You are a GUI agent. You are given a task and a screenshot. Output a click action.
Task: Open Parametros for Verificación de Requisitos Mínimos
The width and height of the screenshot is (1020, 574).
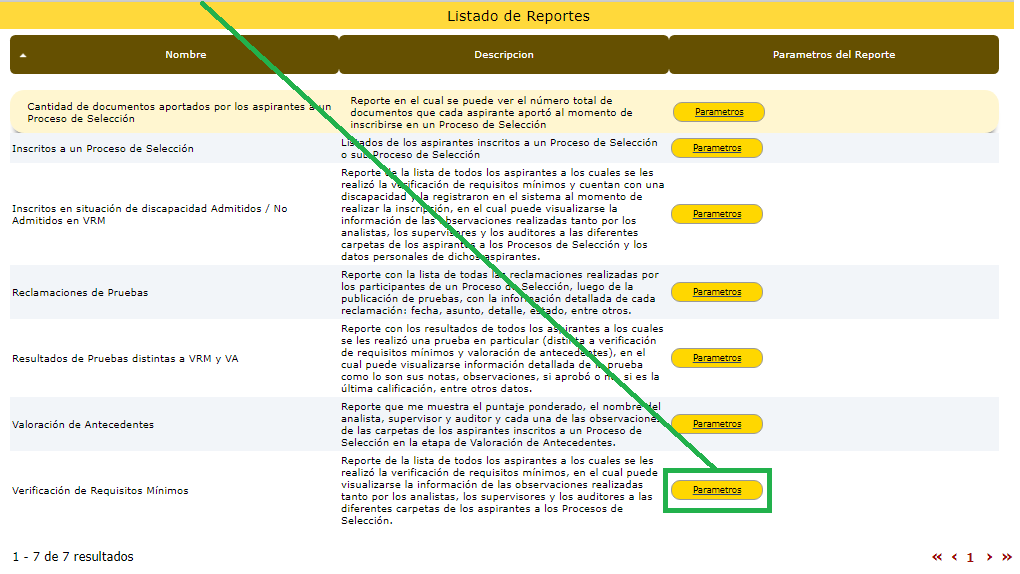pos(717,490)
